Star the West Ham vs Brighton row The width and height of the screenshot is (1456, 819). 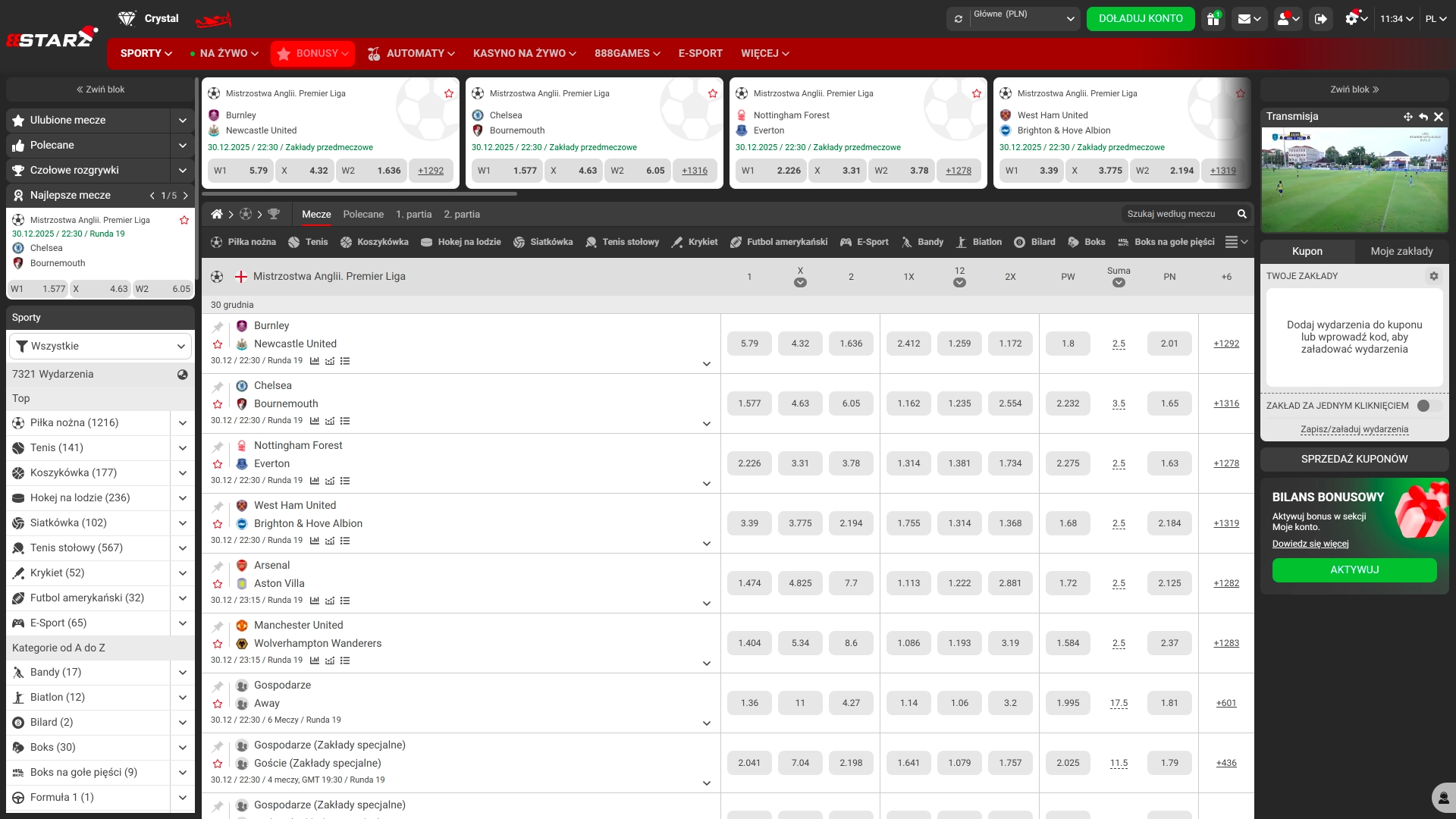coord(218,524)
